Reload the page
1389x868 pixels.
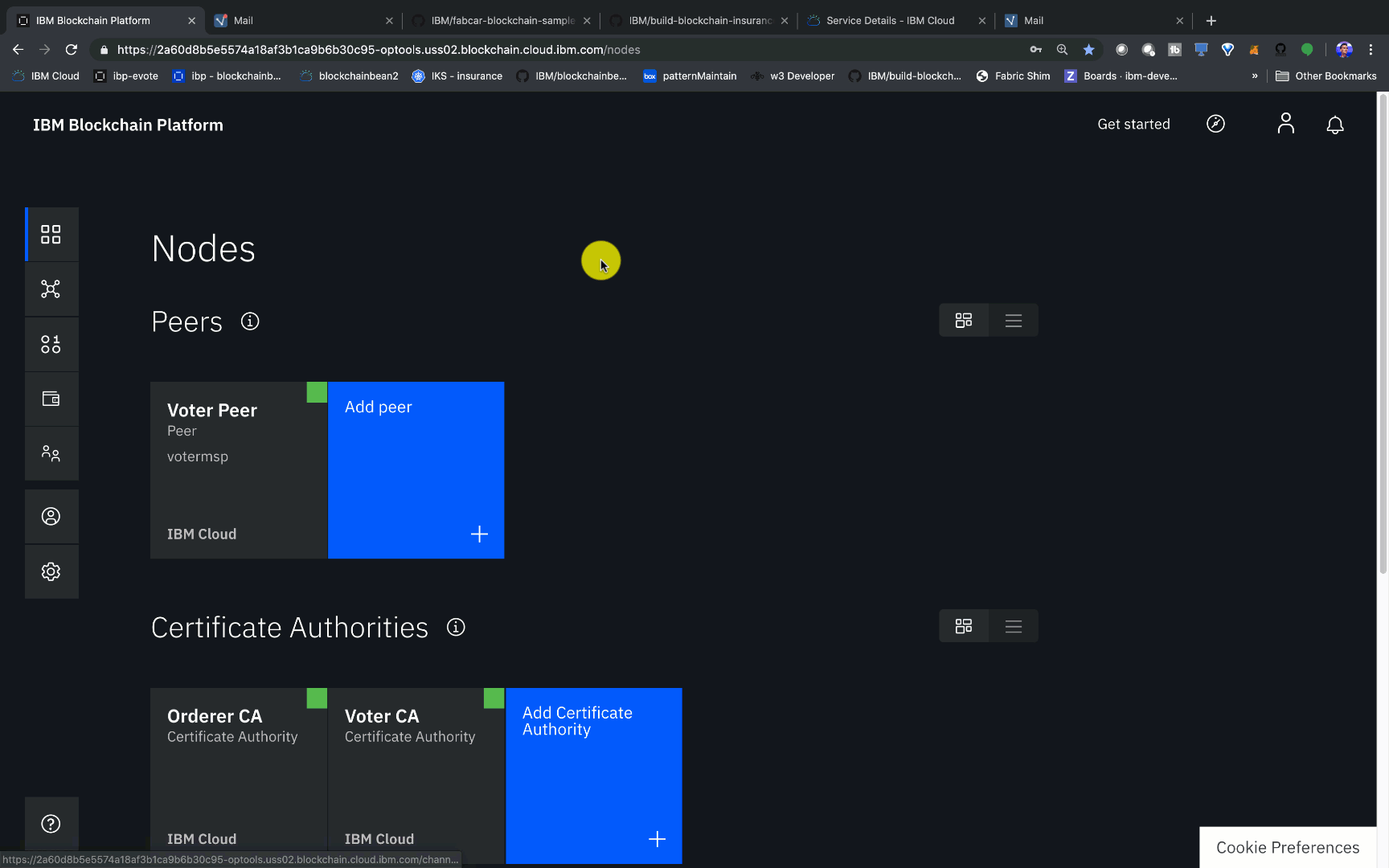72,49
